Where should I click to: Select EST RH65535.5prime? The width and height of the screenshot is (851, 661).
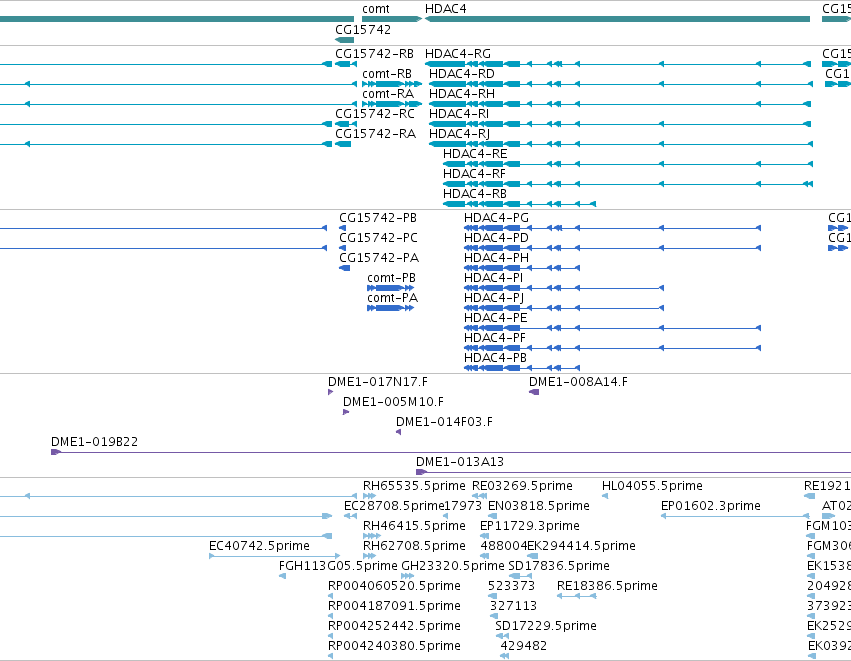point(414,486)
